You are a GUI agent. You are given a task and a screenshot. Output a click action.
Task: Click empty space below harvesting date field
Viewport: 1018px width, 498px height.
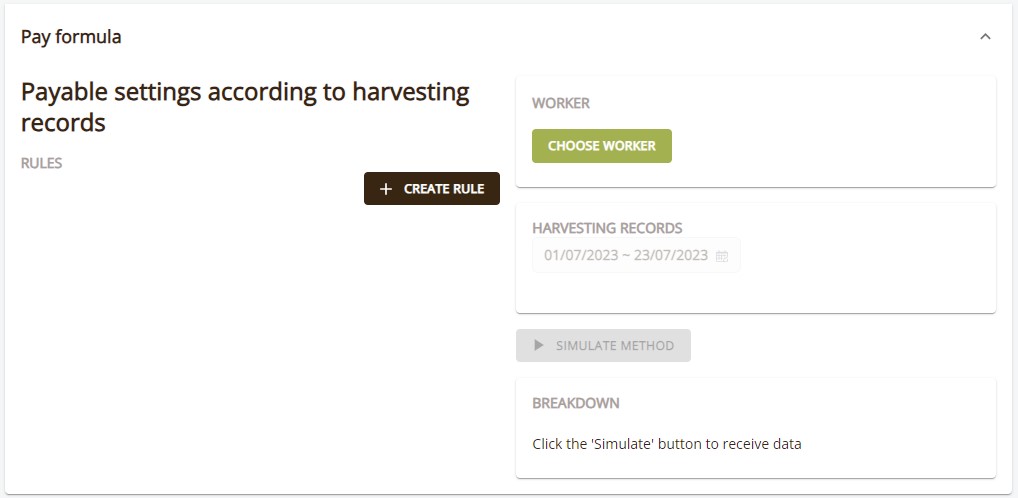[753, 292]
